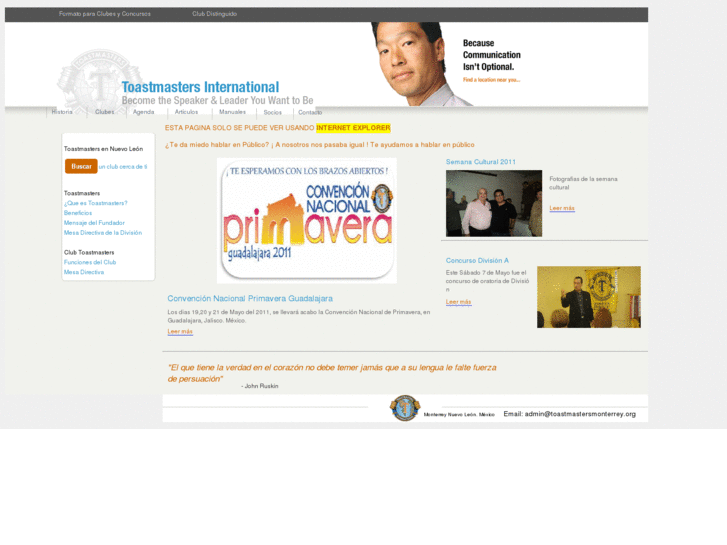727x545 pixels.
Task: Click the highlighted INTERNET EXPLORER text
Action: click(353, 128)
